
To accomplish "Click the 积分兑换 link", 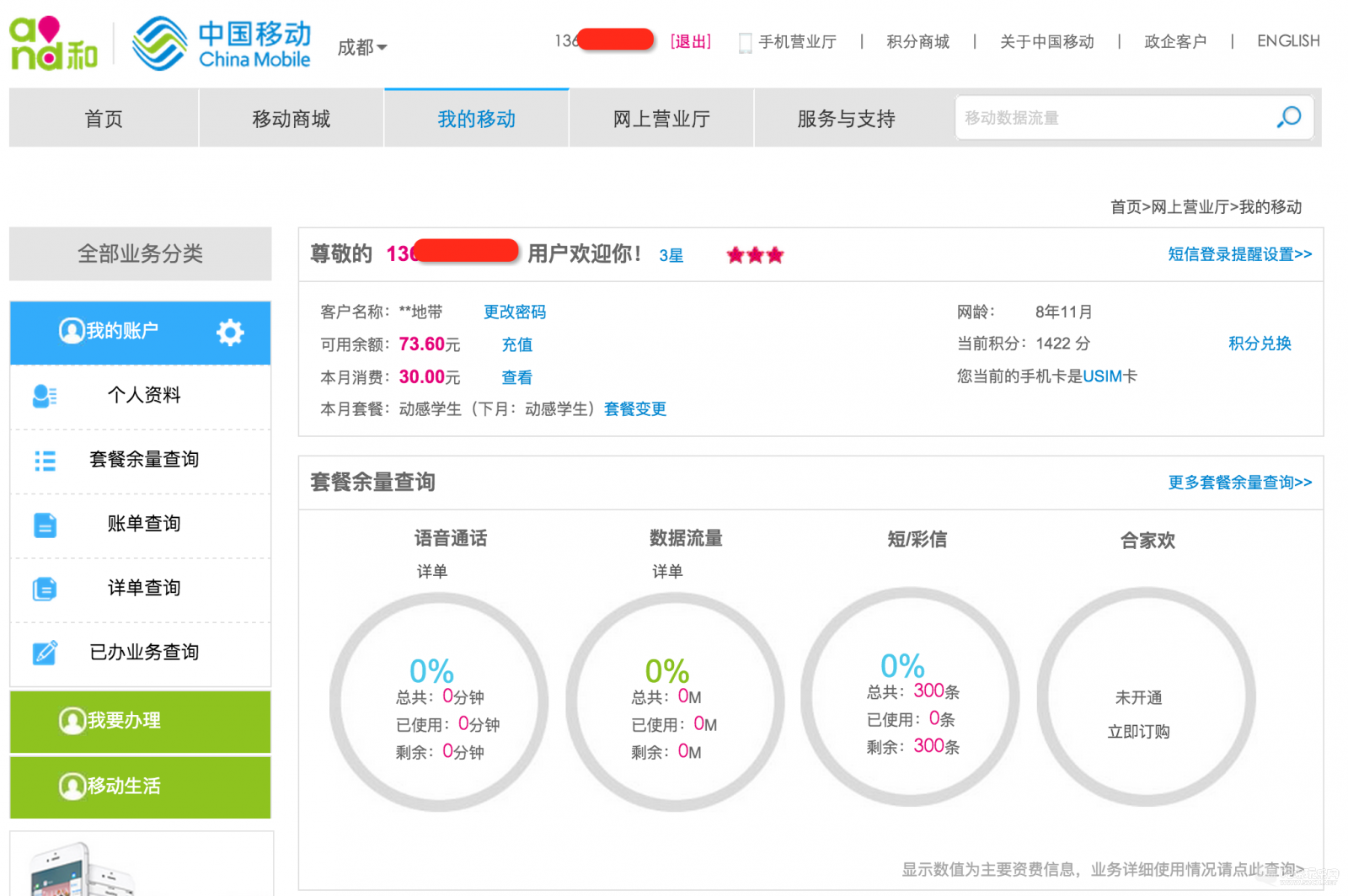I will 1260,344.
